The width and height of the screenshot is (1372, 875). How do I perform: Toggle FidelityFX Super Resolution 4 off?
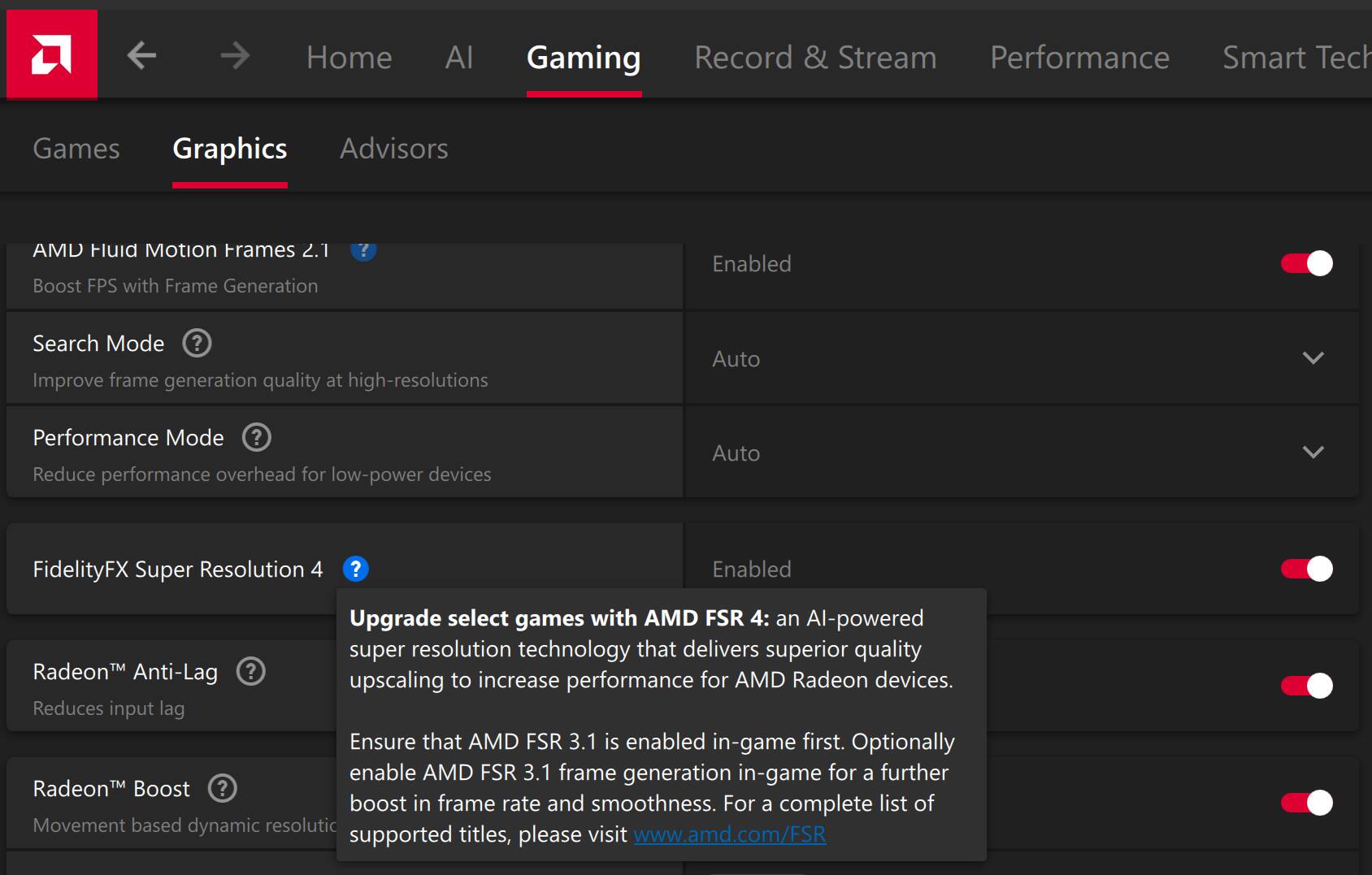[1306, 569]
